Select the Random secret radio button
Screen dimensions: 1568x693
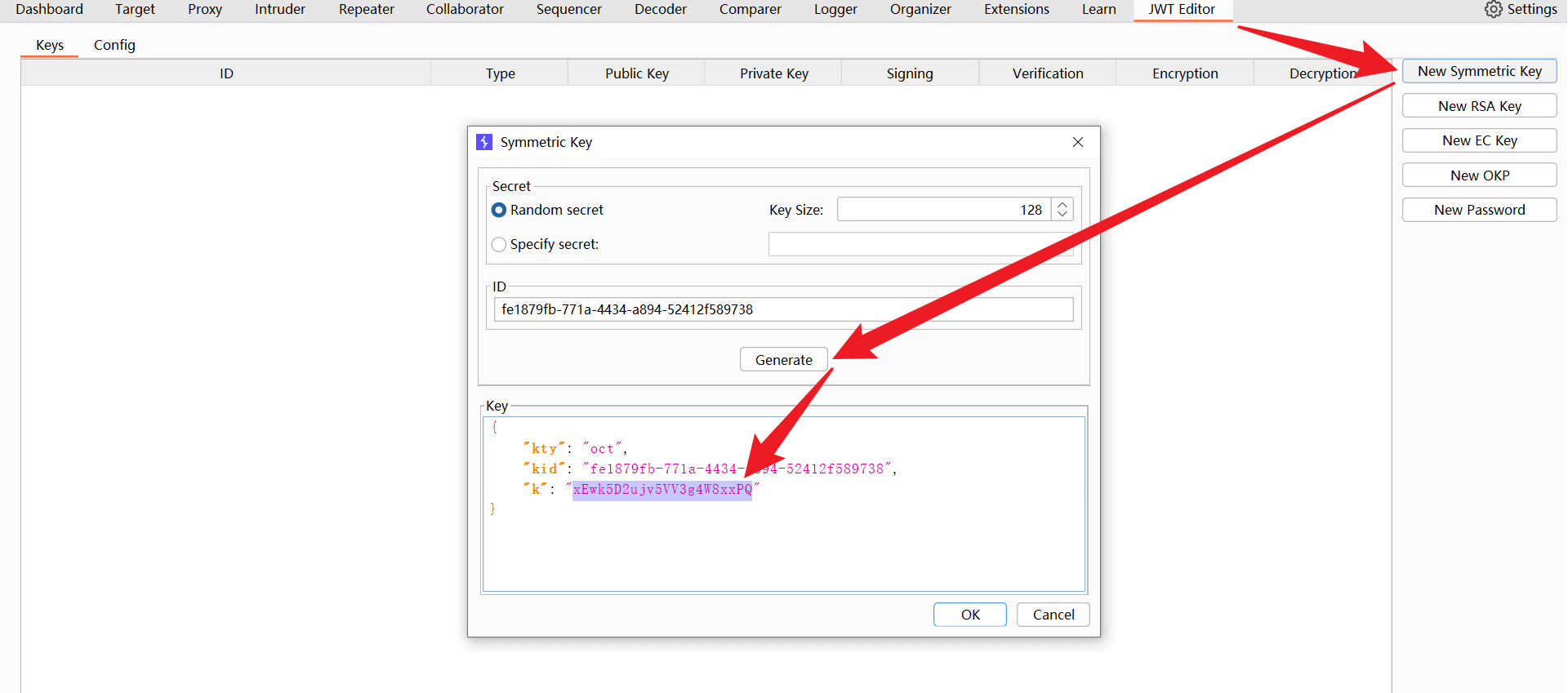pyautogui.click(x=499, y=210)
